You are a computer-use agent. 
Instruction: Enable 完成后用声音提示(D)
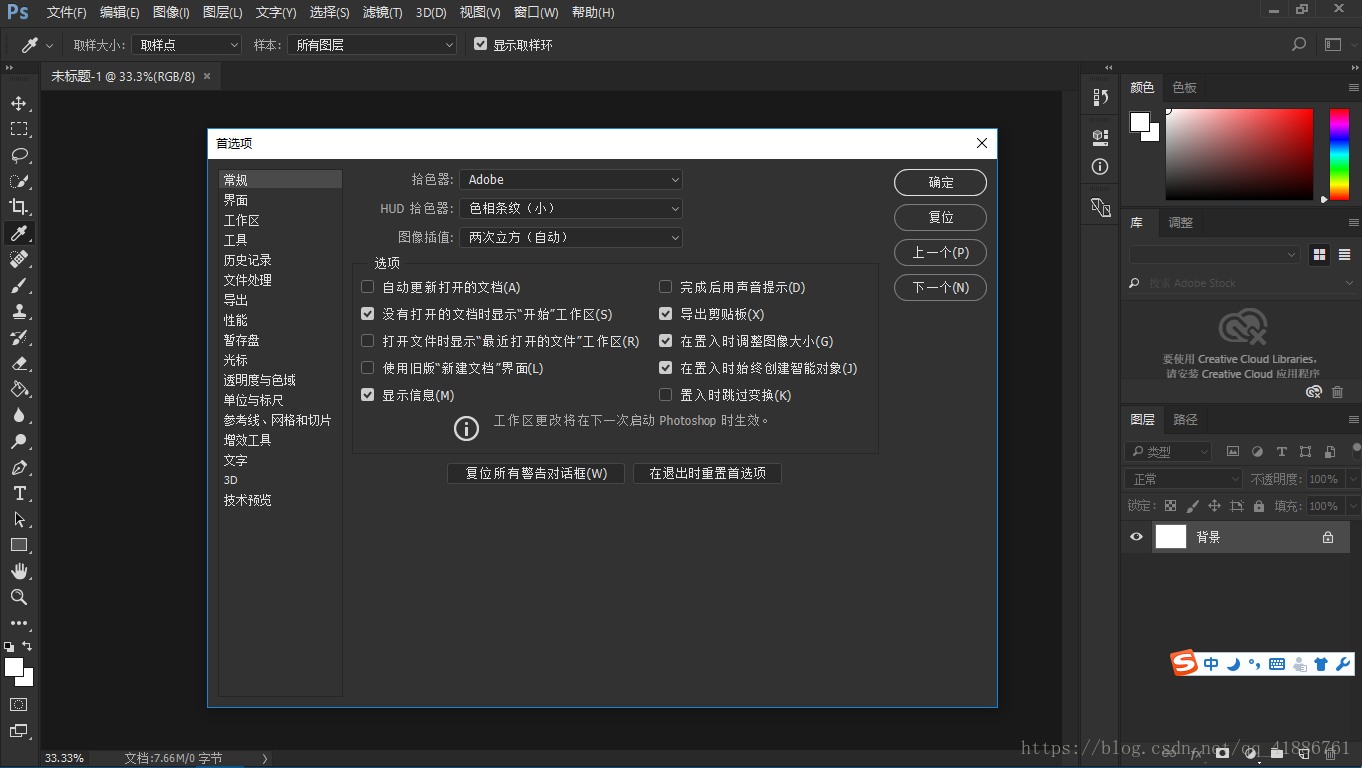coord(666,287)
